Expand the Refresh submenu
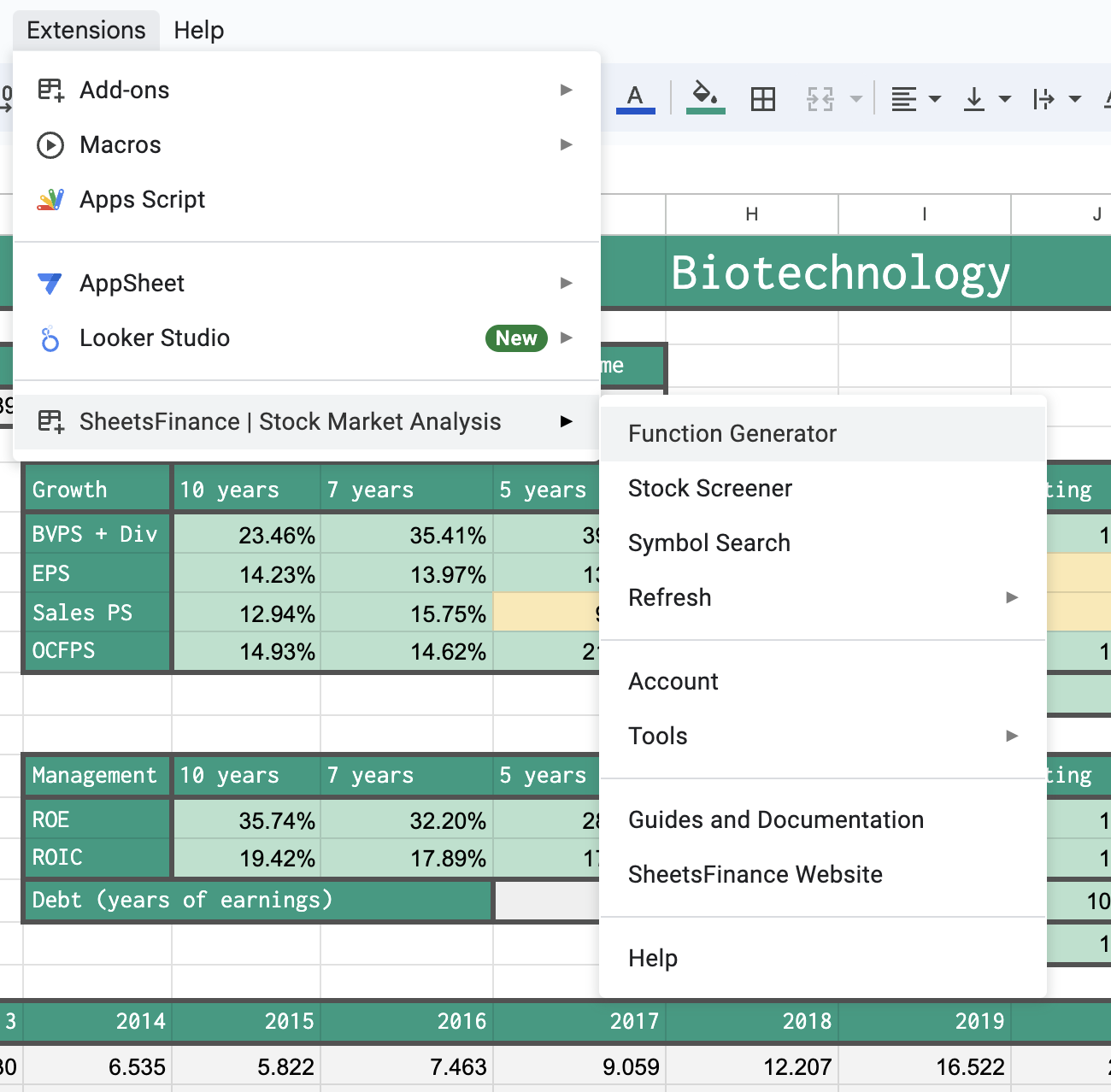 [x=1012, y=598]
